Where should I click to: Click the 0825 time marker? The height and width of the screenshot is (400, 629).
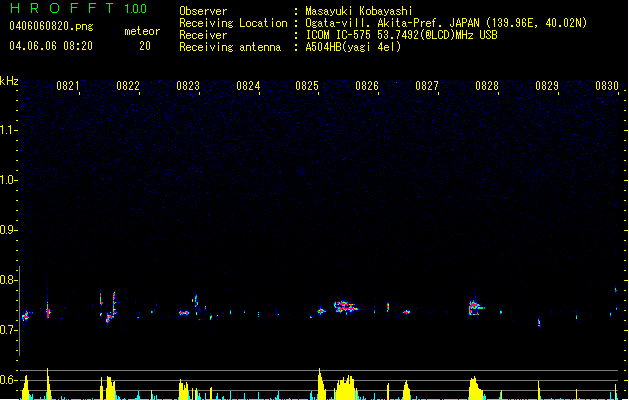(307, 86)
